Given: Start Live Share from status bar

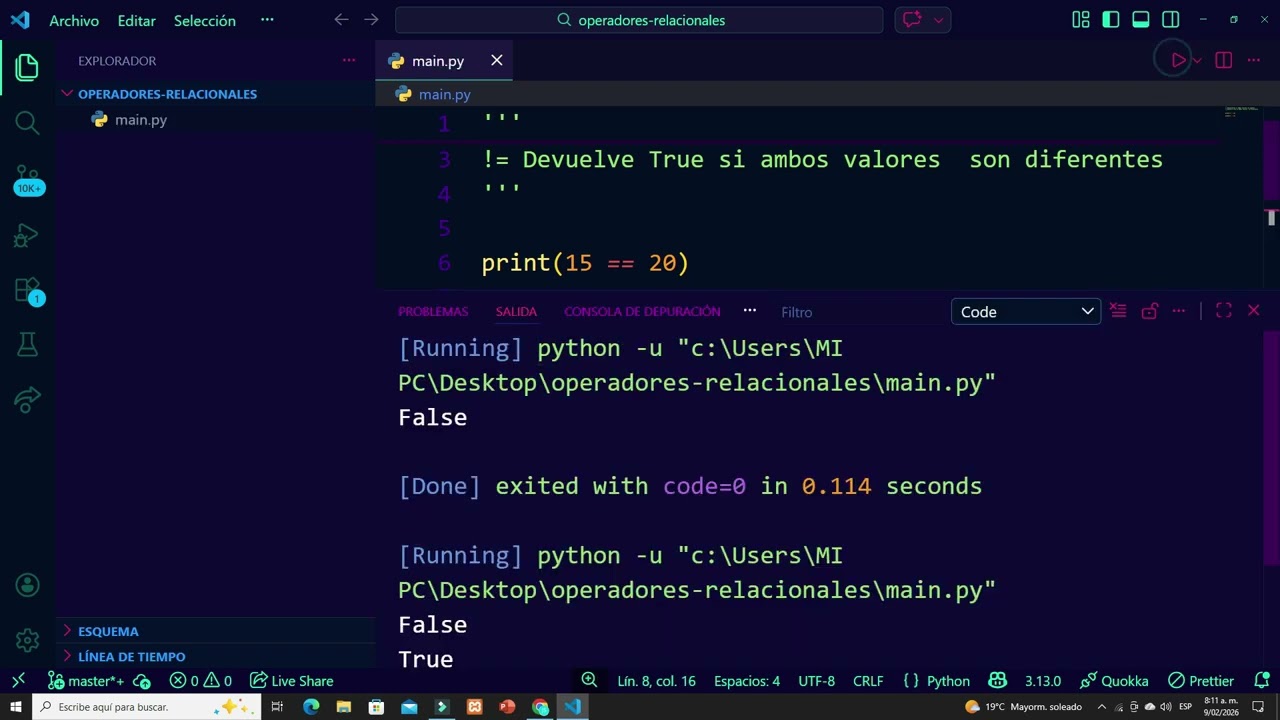Looking at the screenshot, I should pyautogui.click(x=292, y=681).
